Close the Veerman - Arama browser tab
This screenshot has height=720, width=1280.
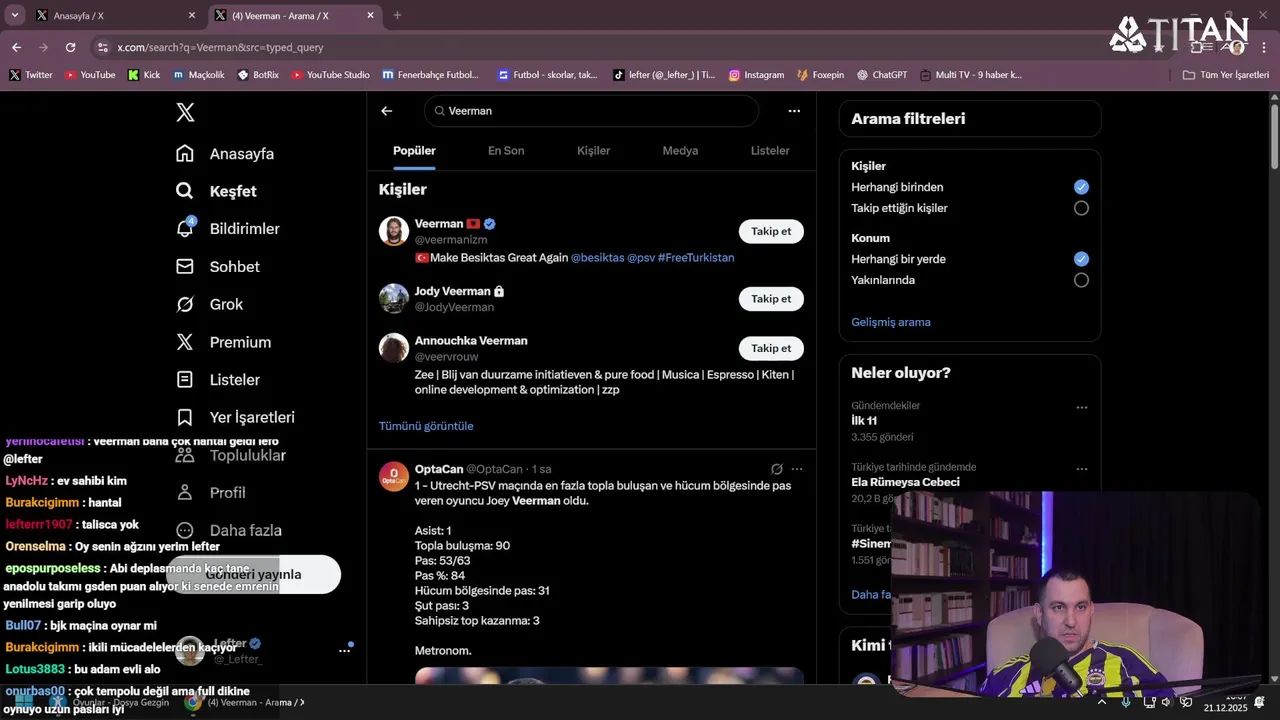[370, 15]
